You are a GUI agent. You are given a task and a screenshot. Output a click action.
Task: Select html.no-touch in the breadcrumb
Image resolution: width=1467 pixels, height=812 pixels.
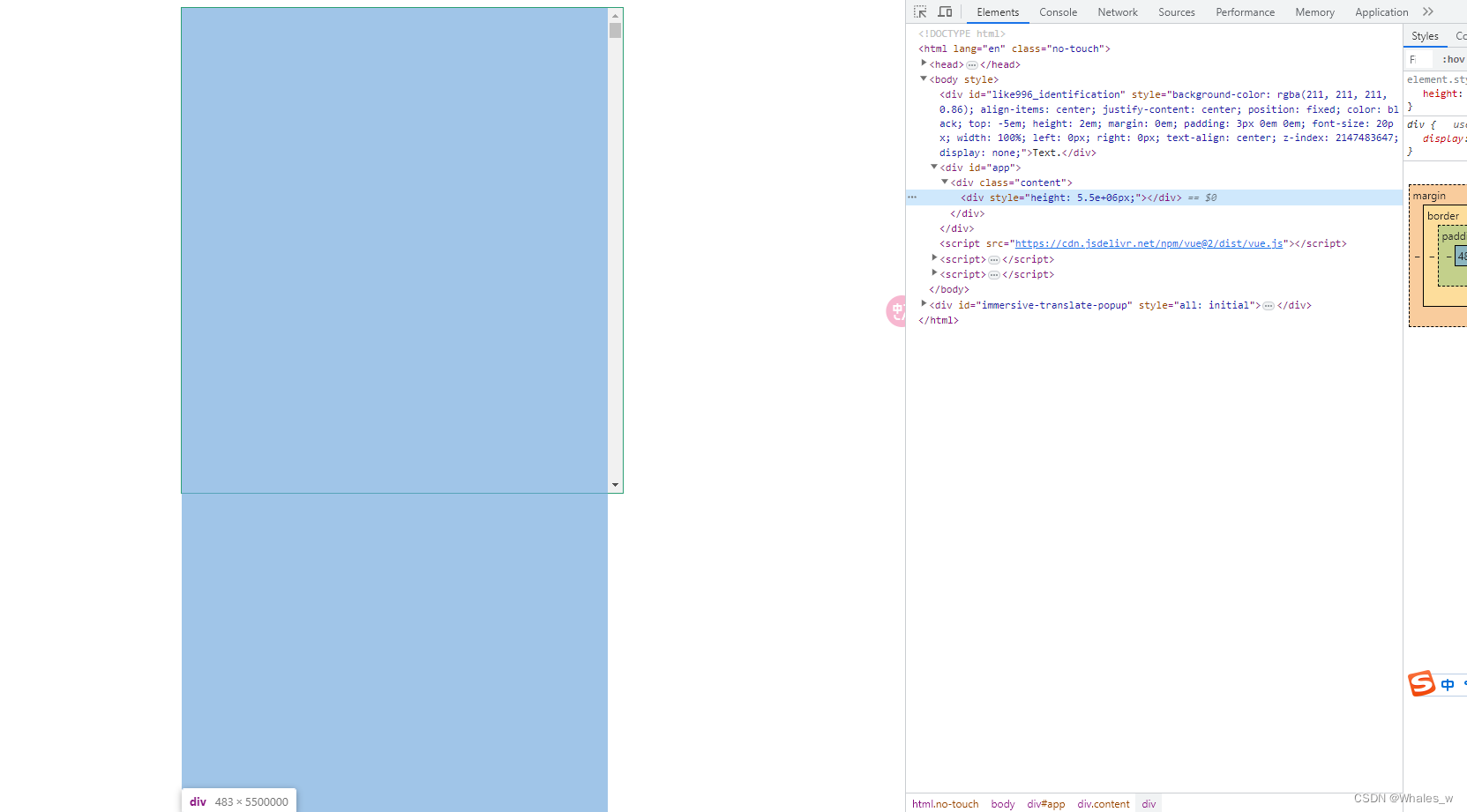pos(945,803)
